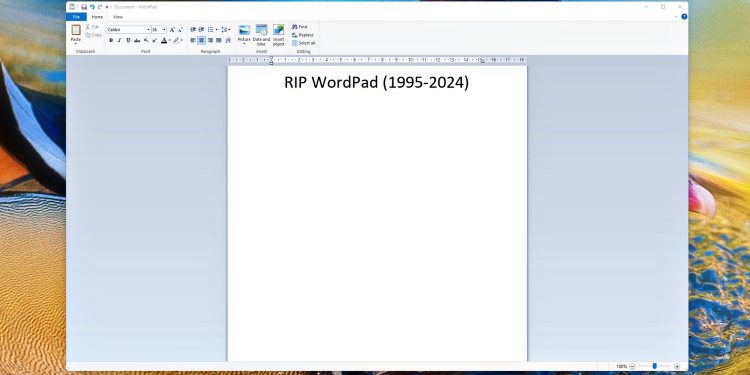Toggle Strikethrough formatting
This screenshot has height=375, width=750.
pos(137,40)
